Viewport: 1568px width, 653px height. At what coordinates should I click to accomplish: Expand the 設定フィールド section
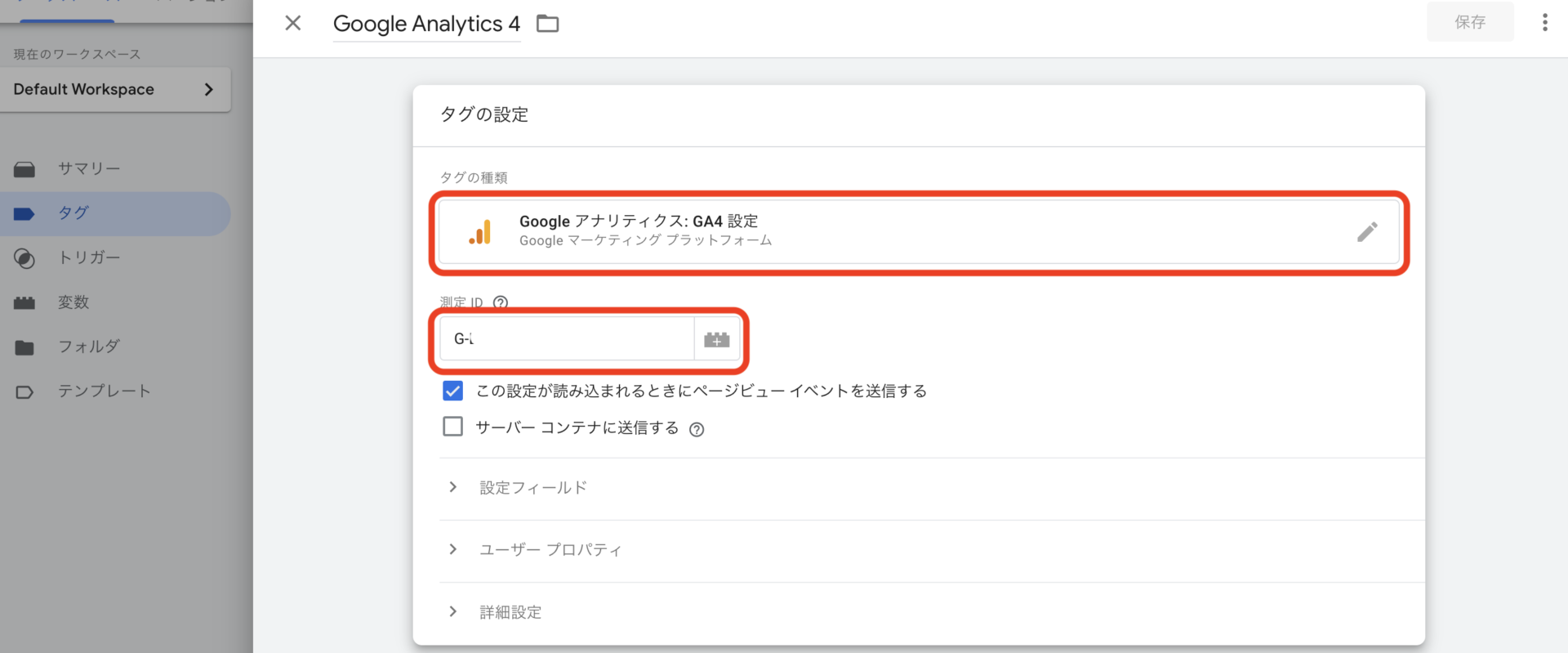[932, 488]
